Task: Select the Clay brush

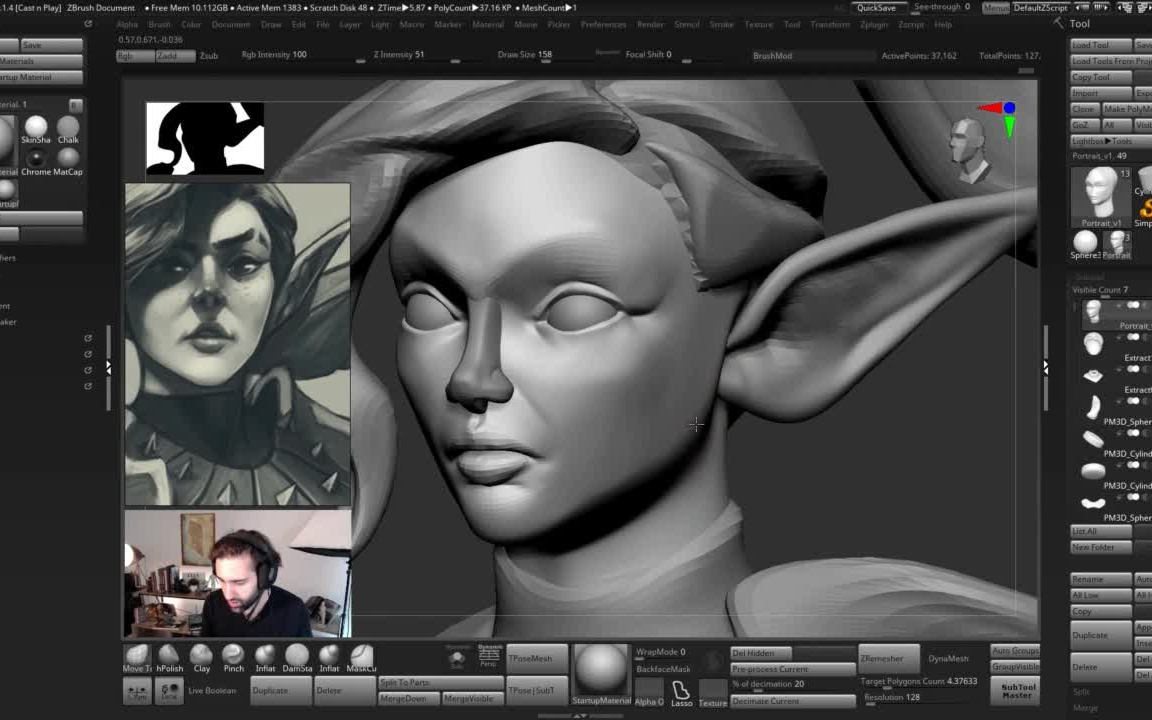Action: tap(201, 658)
